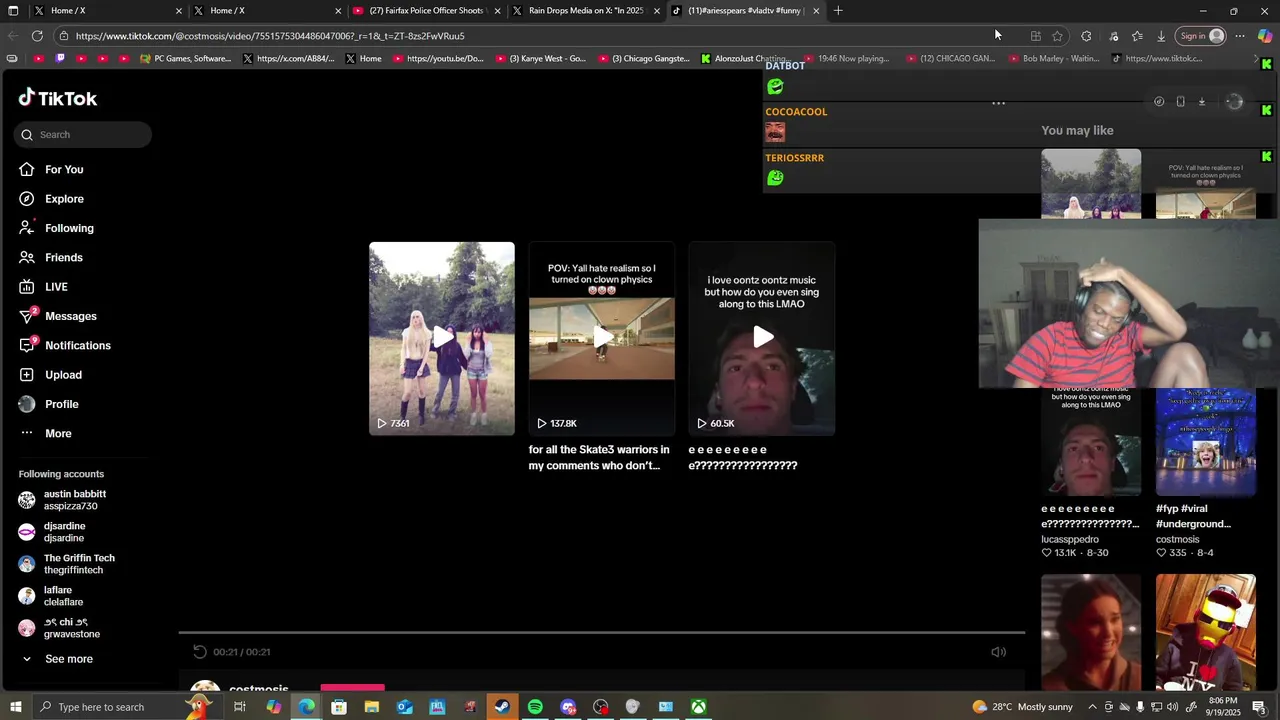Open Windows Start menu
Viewport: 1280px width, 720px height.
16,707
